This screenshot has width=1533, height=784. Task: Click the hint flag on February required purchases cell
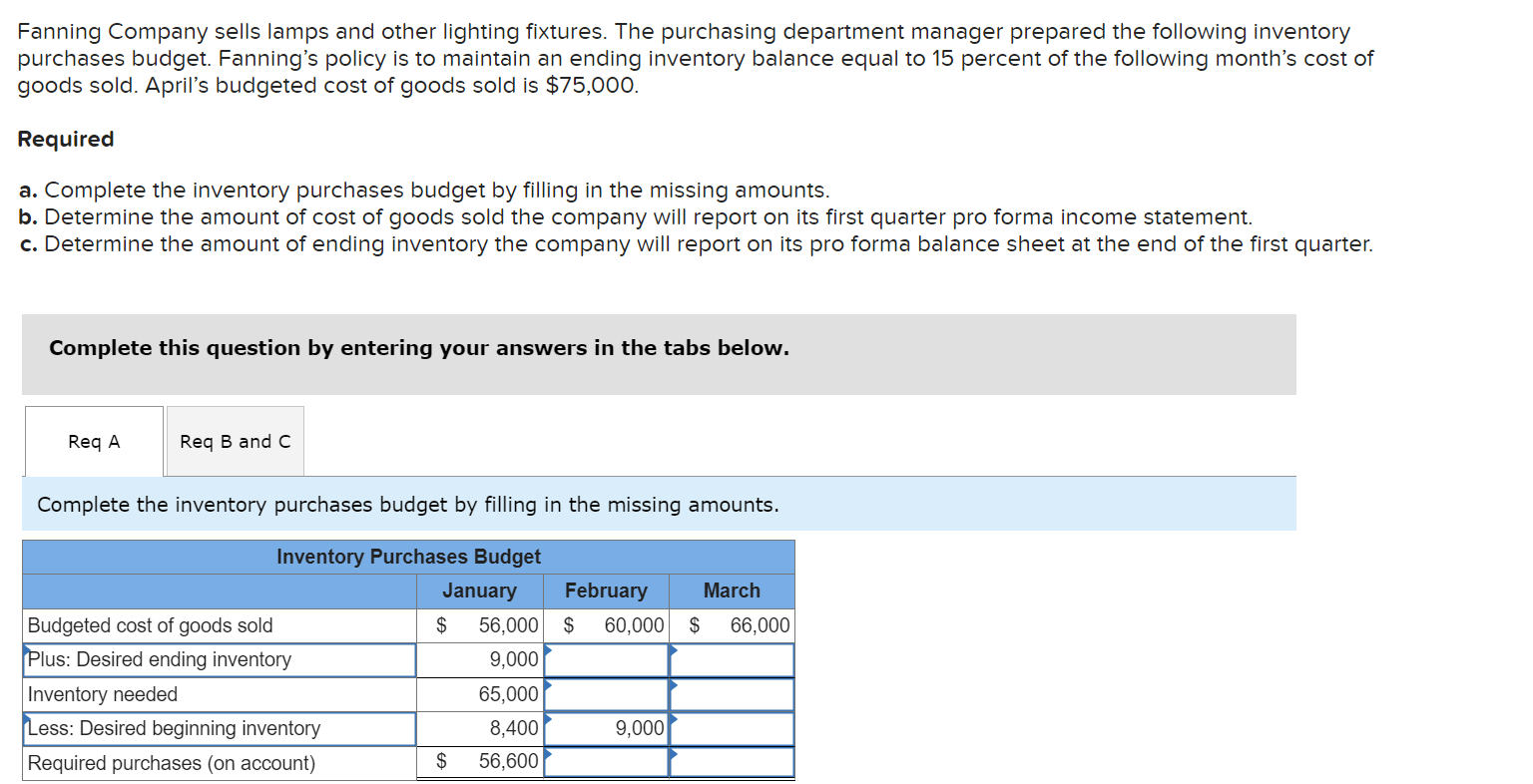[x=547, y=752]
